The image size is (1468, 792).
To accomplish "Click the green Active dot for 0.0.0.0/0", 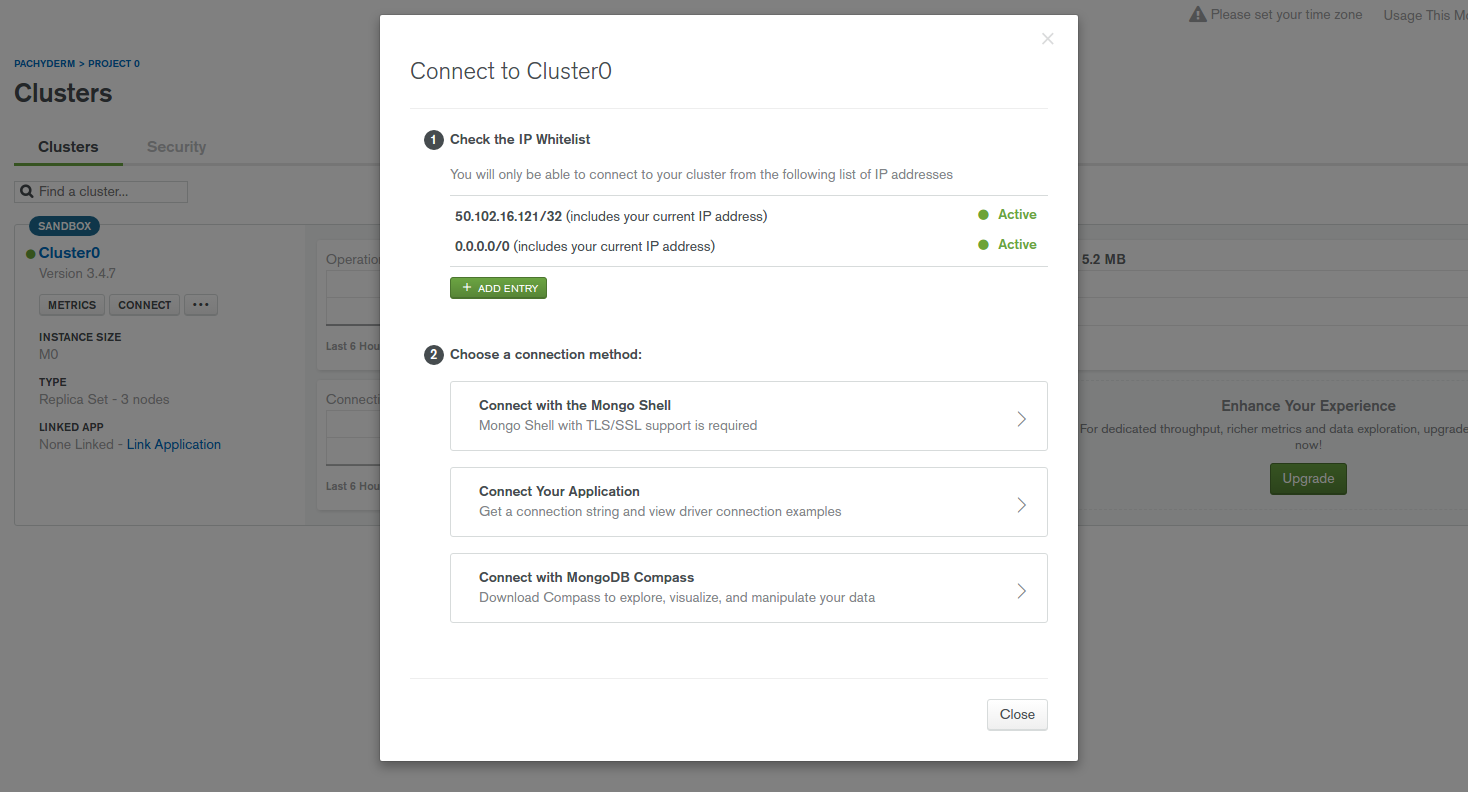I will coord(983,245).
